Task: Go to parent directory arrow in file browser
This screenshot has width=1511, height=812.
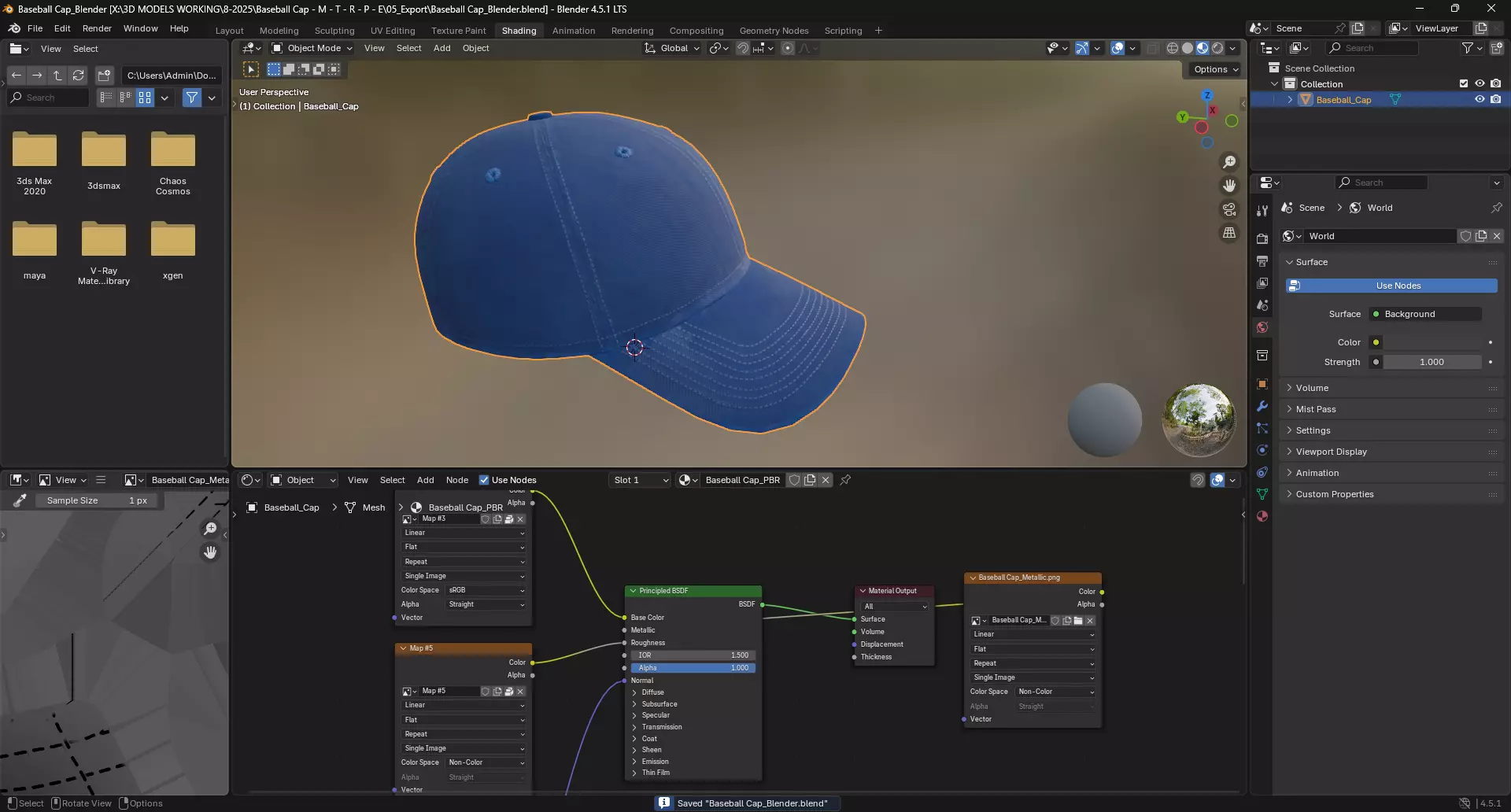Action: (x=57, y=76)
